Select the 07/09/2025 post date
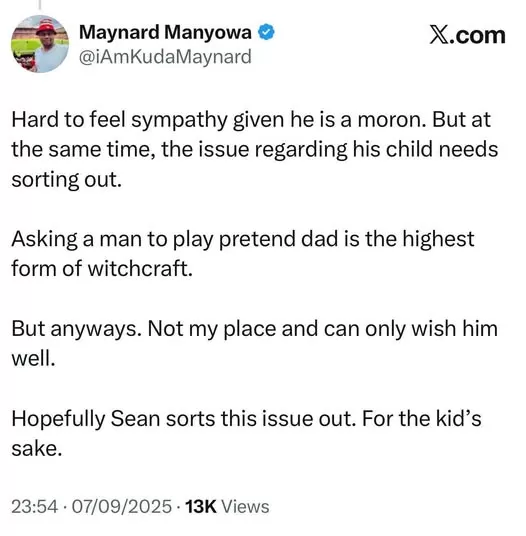The height and width of the screenshot is (536, 526). [x=122, y=506]
